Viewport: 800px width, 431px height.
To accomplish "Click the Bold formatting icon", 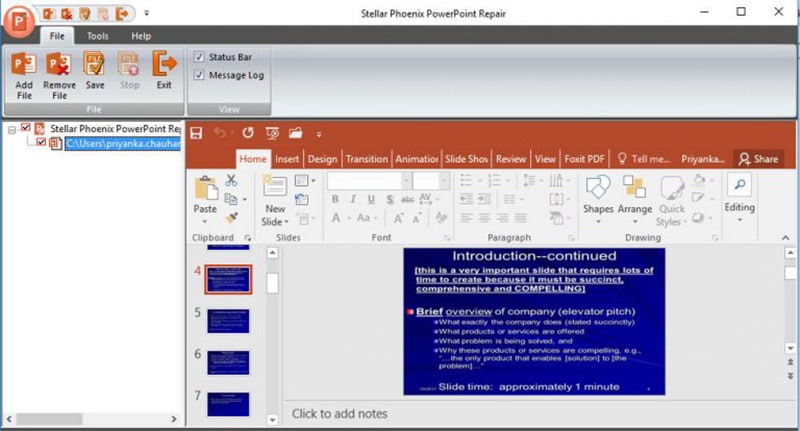I will (x=335, y=199).
